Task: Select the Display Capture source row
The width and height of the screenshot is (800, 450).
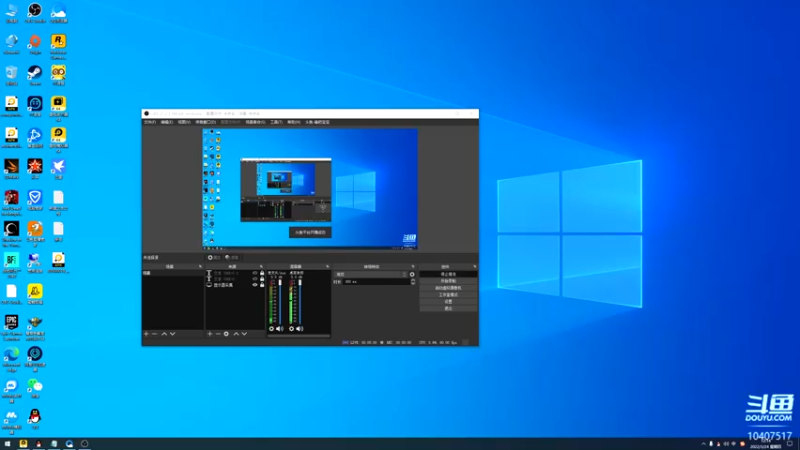Action: click(235, 285)
